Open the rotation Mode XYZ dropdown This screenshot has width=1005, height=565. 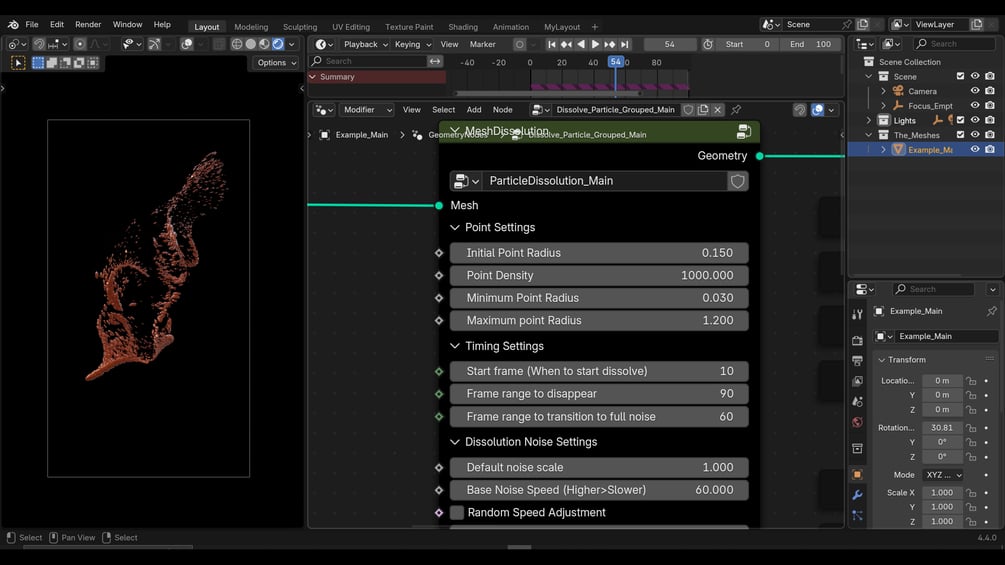coord(942,475)
